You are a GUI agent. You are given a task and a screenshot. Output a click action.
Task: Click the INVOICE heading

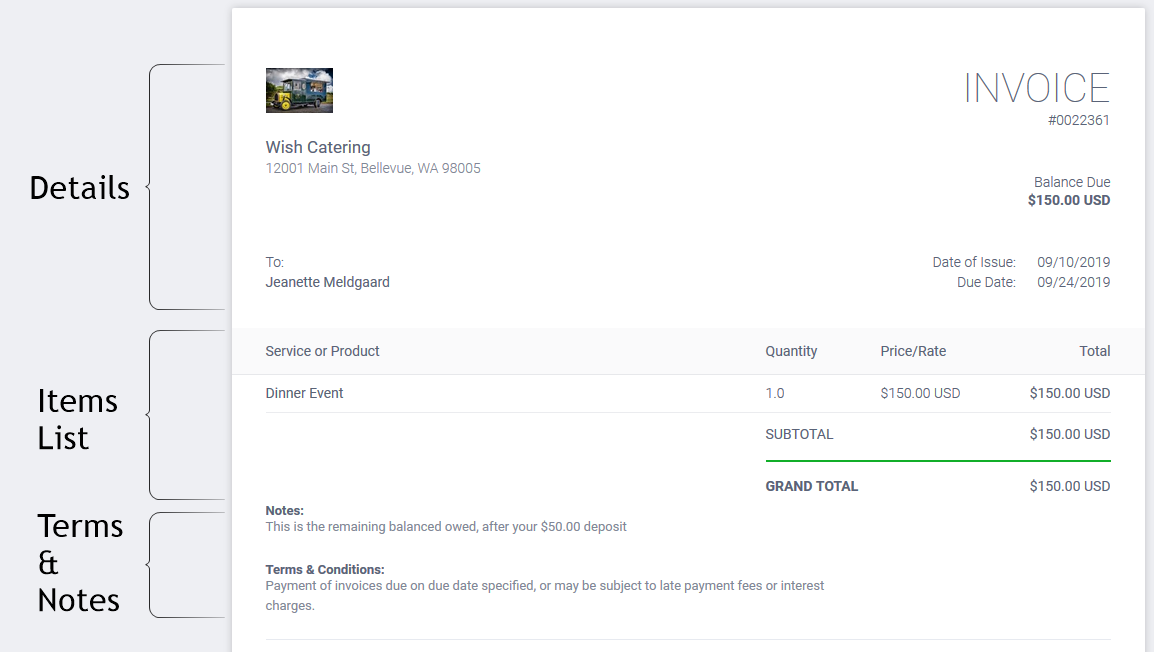(1036, 88)
